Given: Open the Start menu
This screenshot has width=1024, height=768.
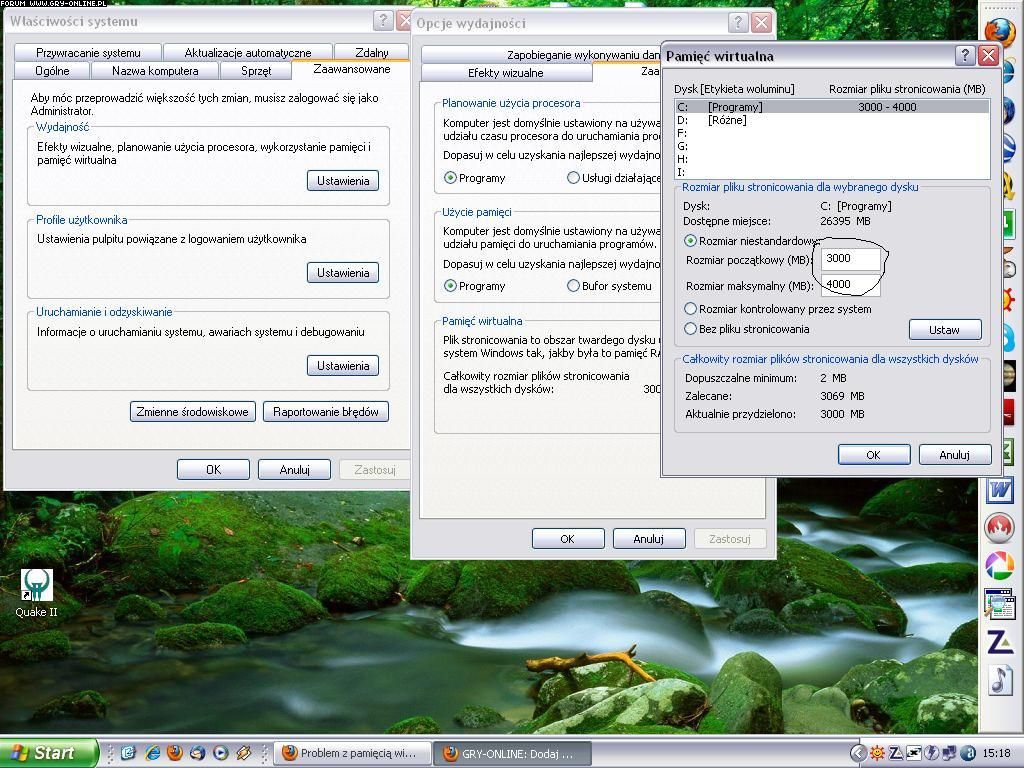Looking at the screenshot, I should click(x=48, y=753).
